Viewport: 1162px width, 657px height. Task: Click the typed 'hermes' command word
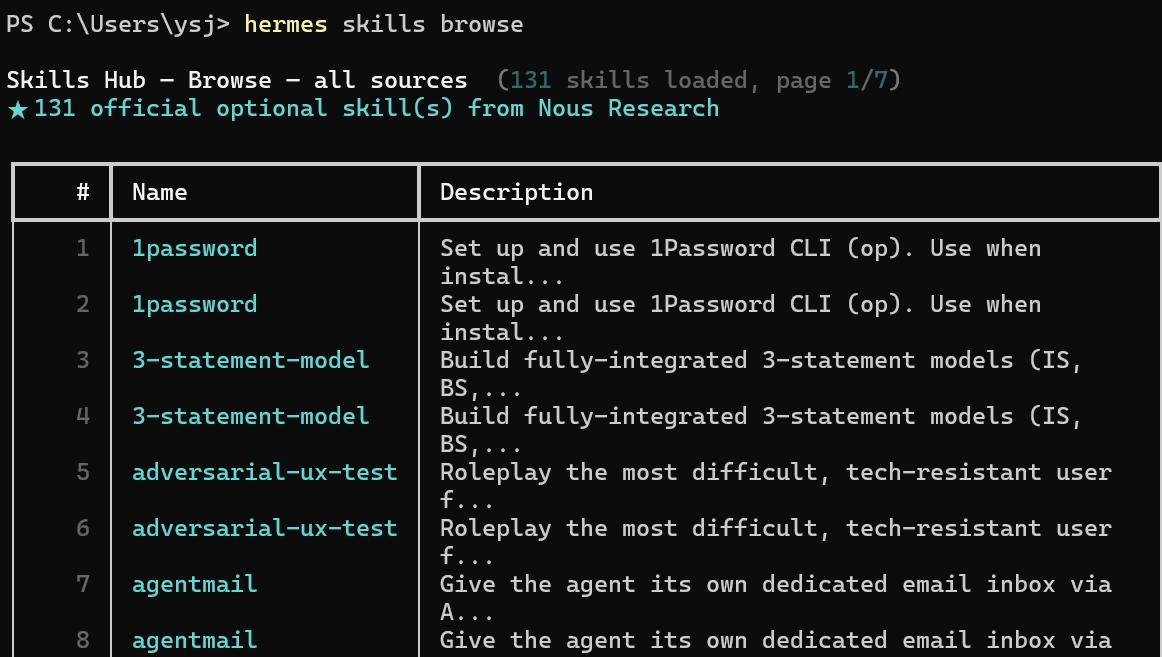(285, 24)
